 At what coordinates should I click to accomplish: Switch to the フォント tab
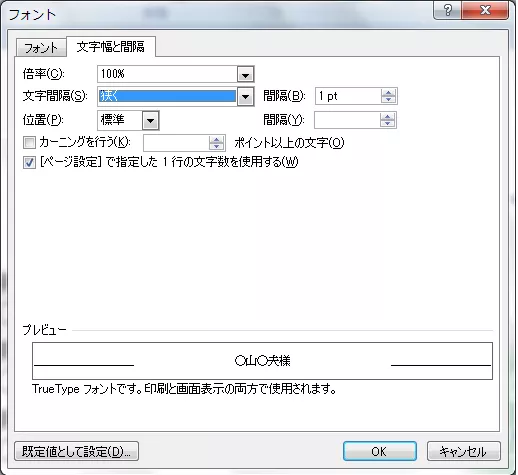(41, 48)
